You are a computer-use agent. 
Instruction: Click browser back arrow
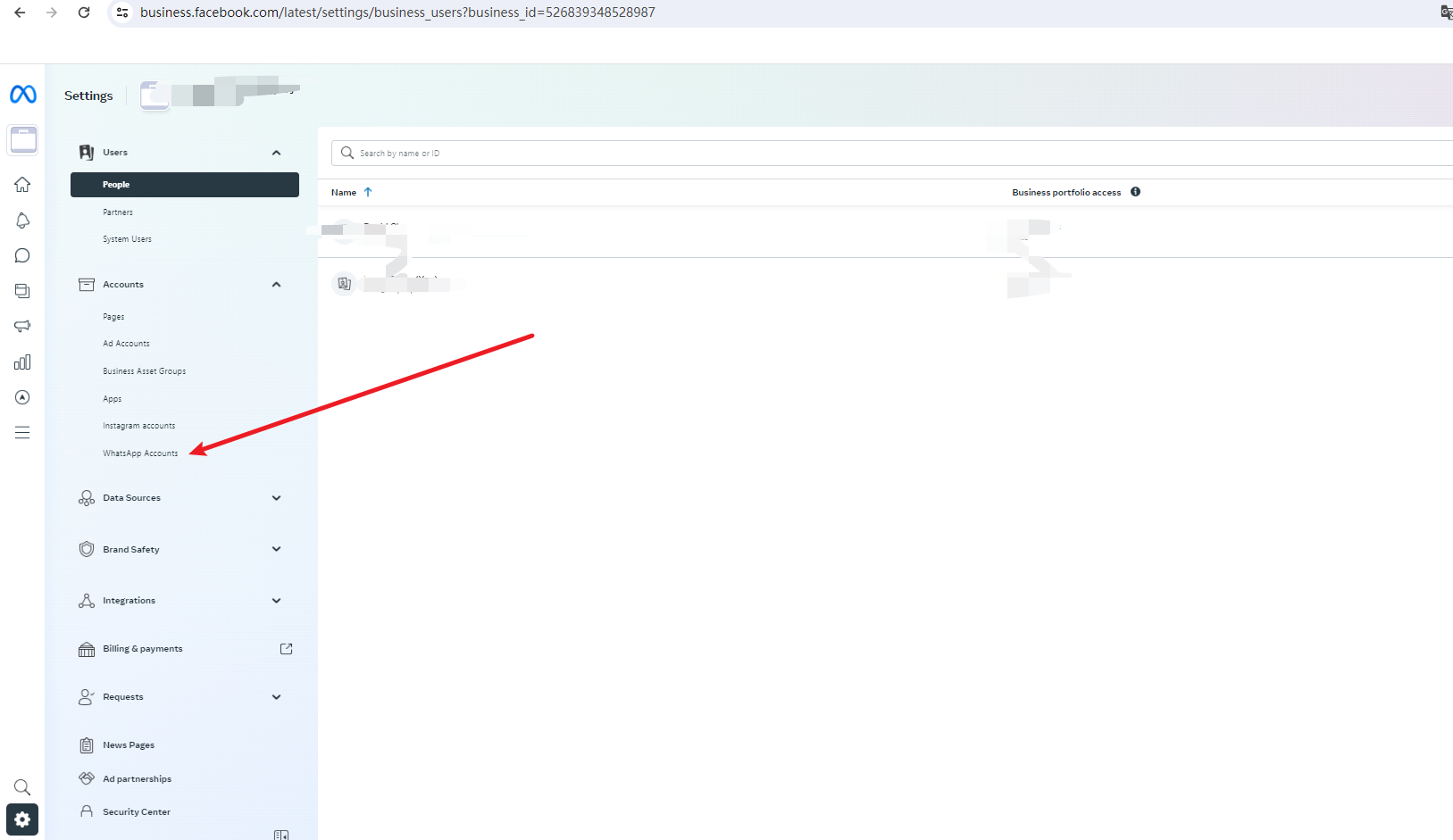click(20, 12)
